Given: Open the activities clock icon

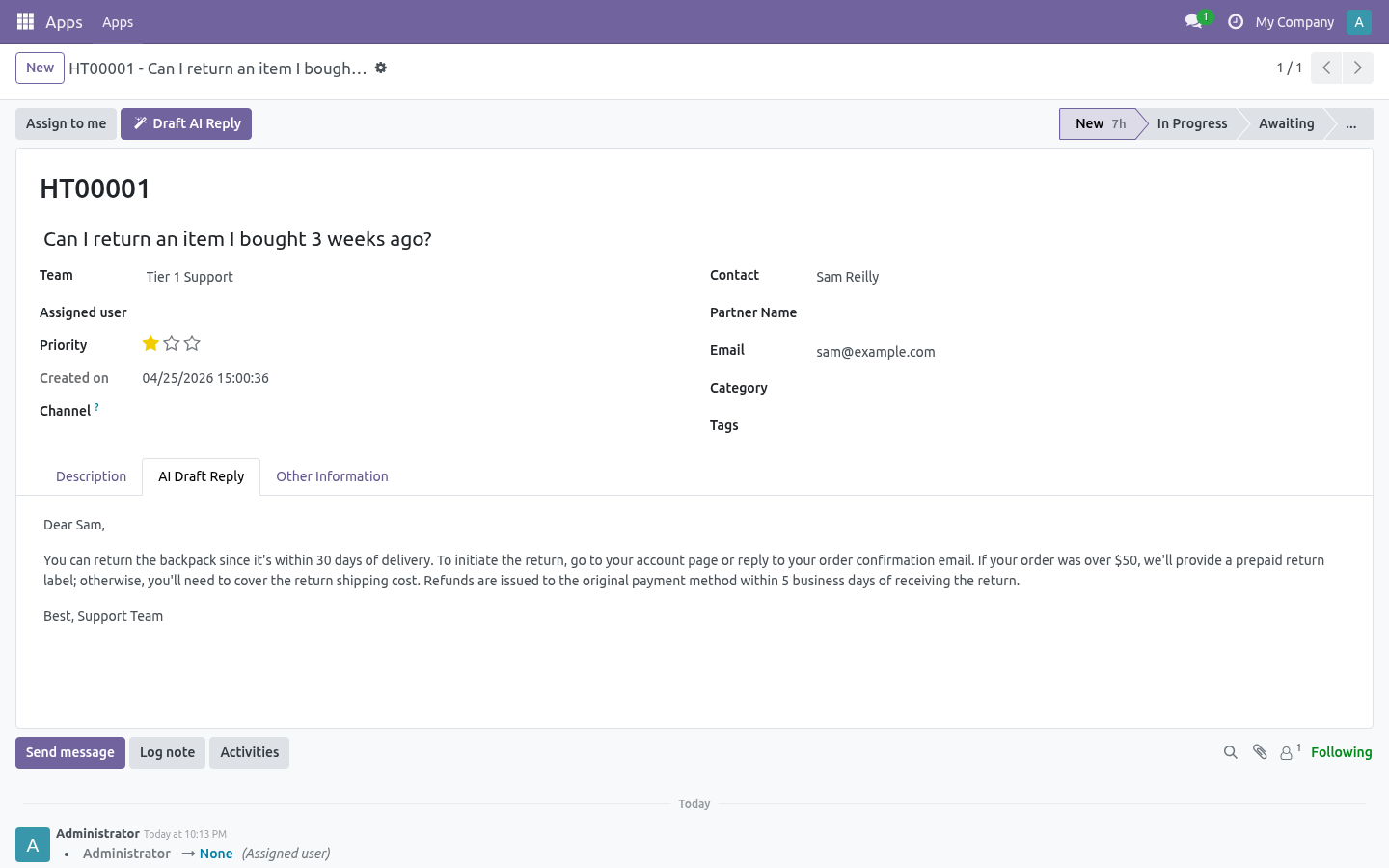Looking at the screenshot, I should 1235,21.
